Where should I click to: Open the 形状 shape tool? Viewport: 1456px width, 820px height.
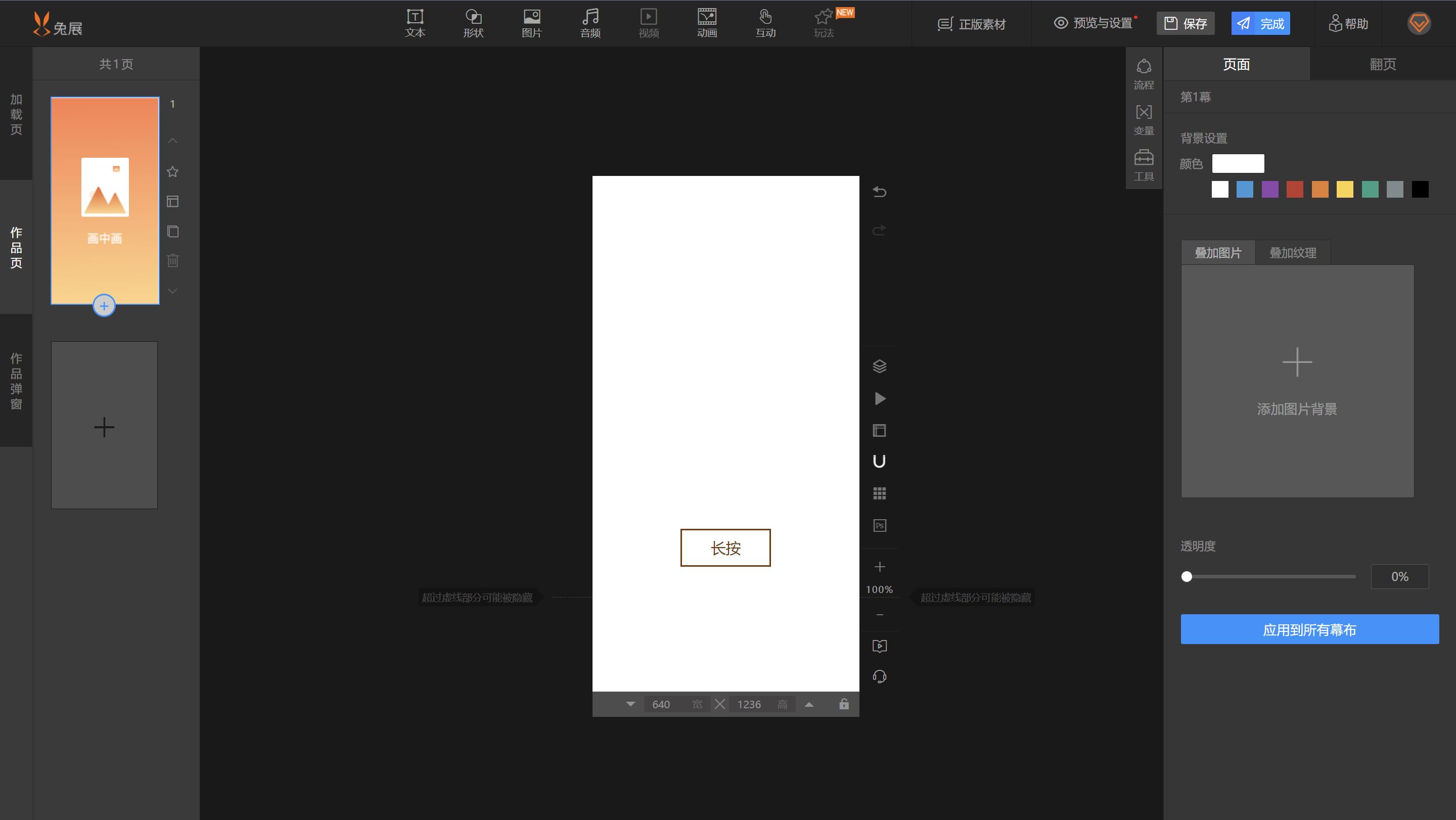pyautogui.click(x=473, y=24)
